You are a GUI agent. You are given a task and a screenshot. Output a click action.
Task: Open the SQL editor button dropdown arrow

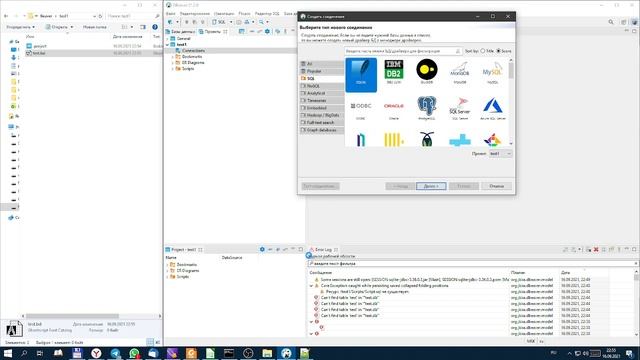231,22
